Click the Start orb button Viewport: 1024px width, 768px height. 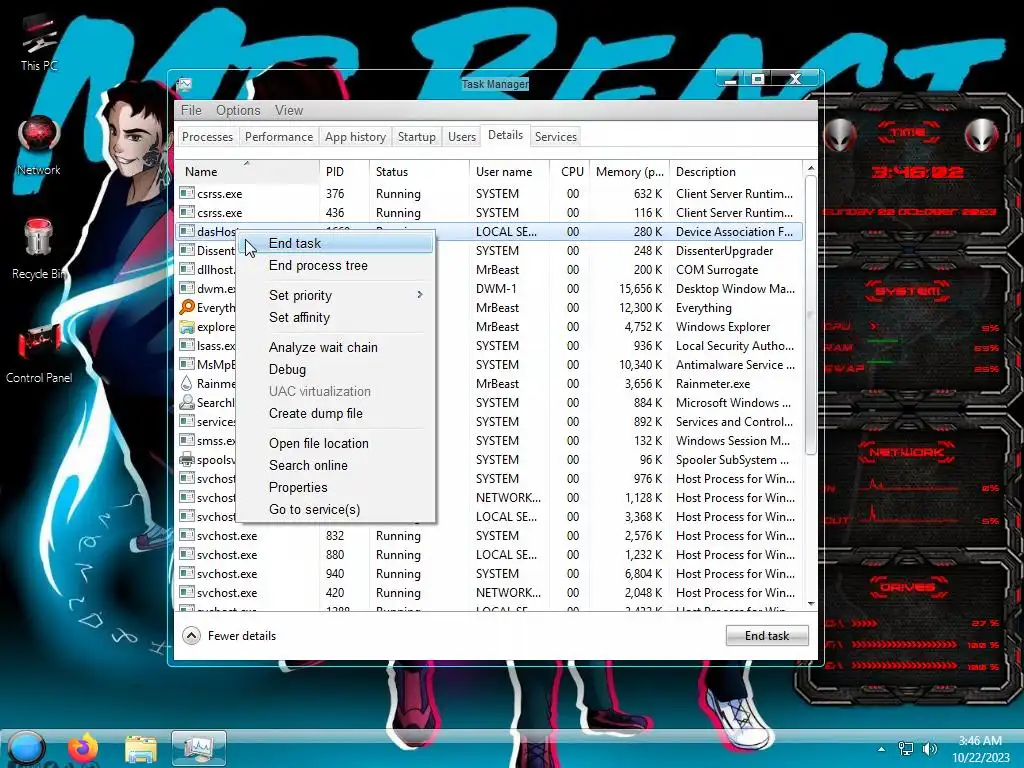click(x=27, y=748)
